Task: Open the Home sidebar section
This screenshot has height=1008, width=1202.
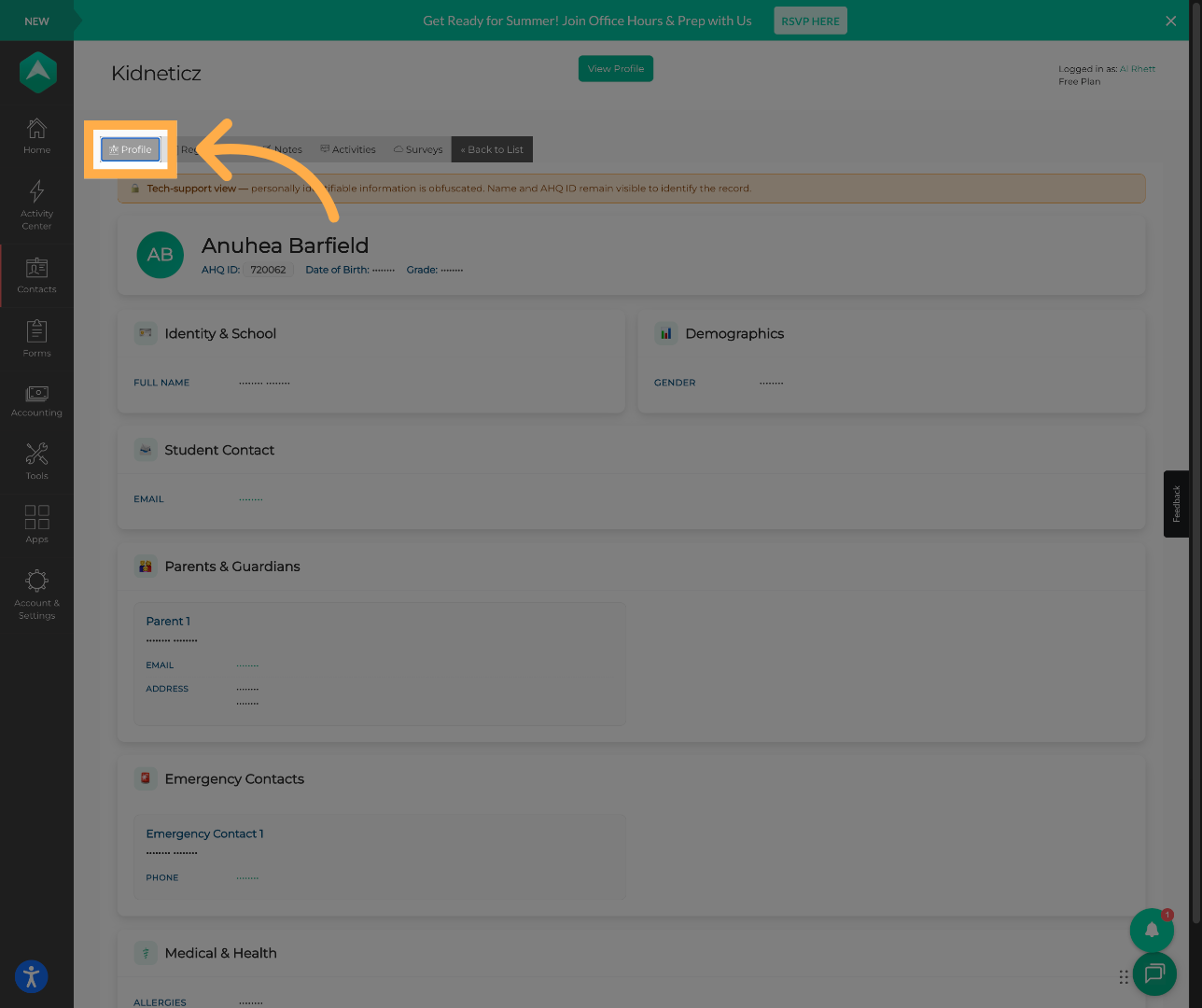Action: (x=36, y=136)
